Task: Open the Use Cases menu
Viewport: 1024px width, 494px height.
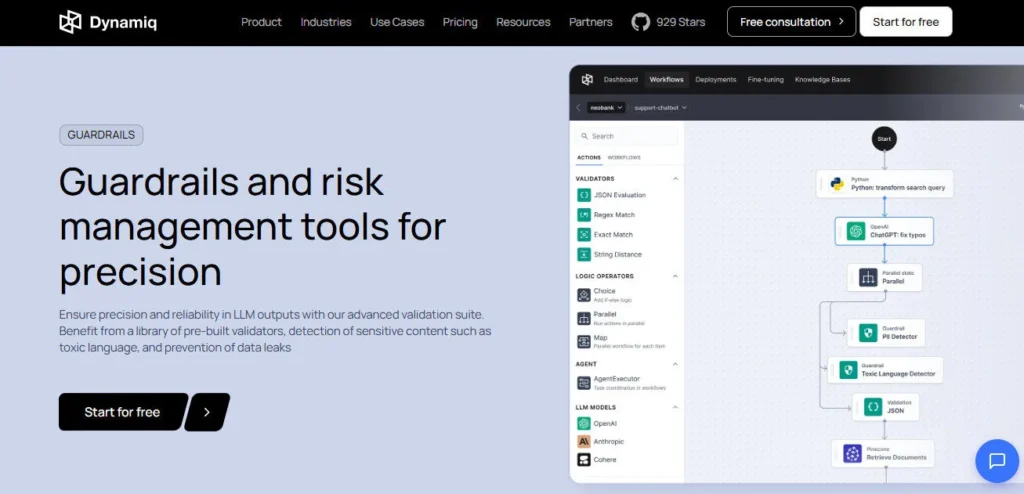Action: click(397, 22)
